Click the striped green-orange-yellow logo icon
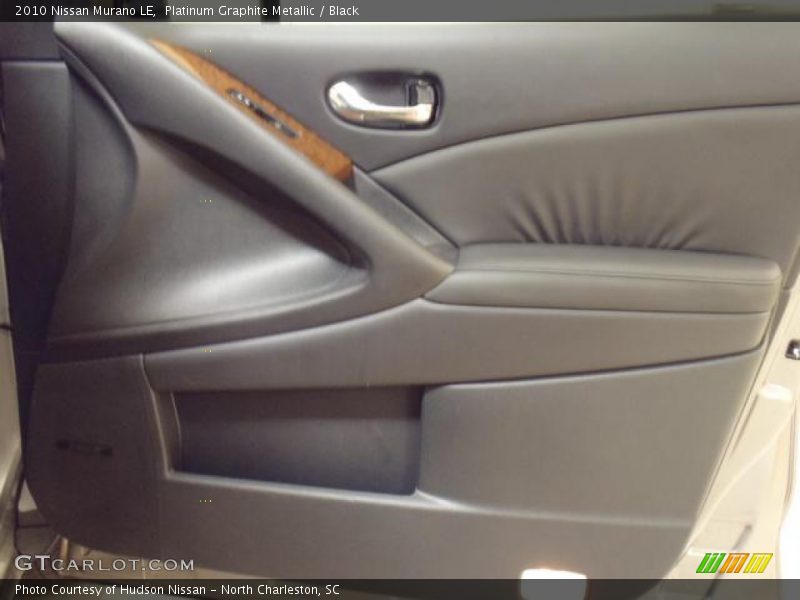Image resolution: width=800 pixels, height=600 pixels. click(x=735, y=563)
